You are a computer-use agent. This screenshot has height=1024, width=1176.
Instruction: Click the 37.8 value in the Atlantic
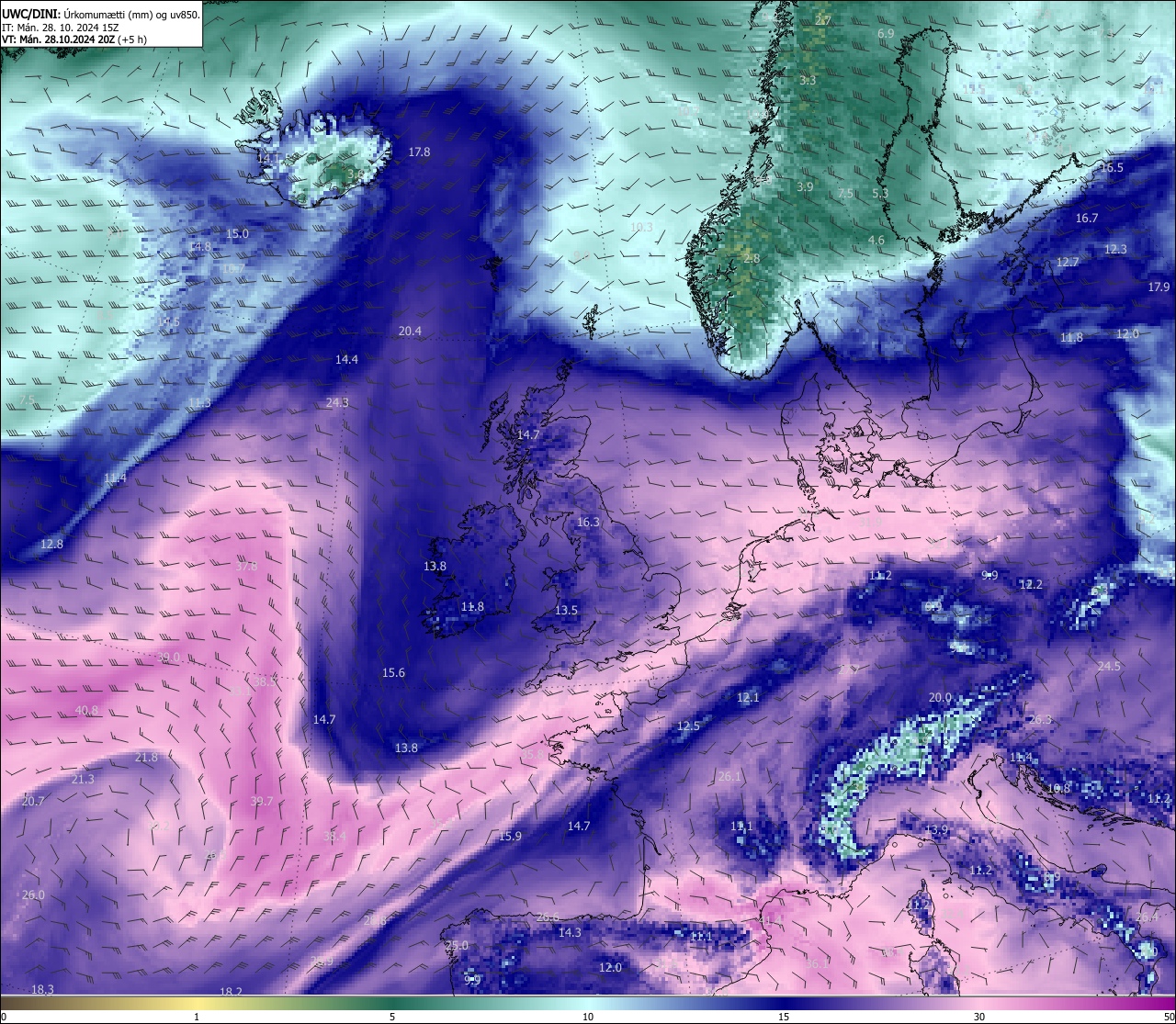(246, 566)
